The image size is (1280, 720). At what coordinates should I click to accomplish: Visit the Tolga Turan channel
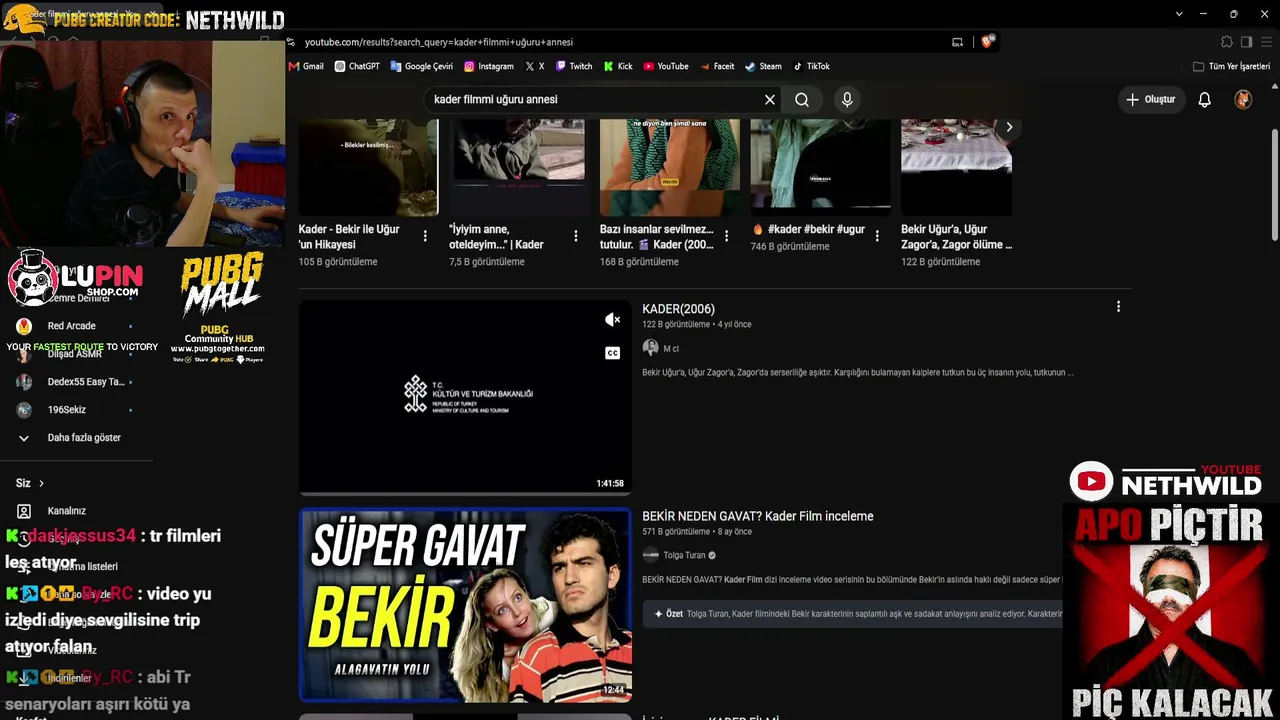coord(684,555)
